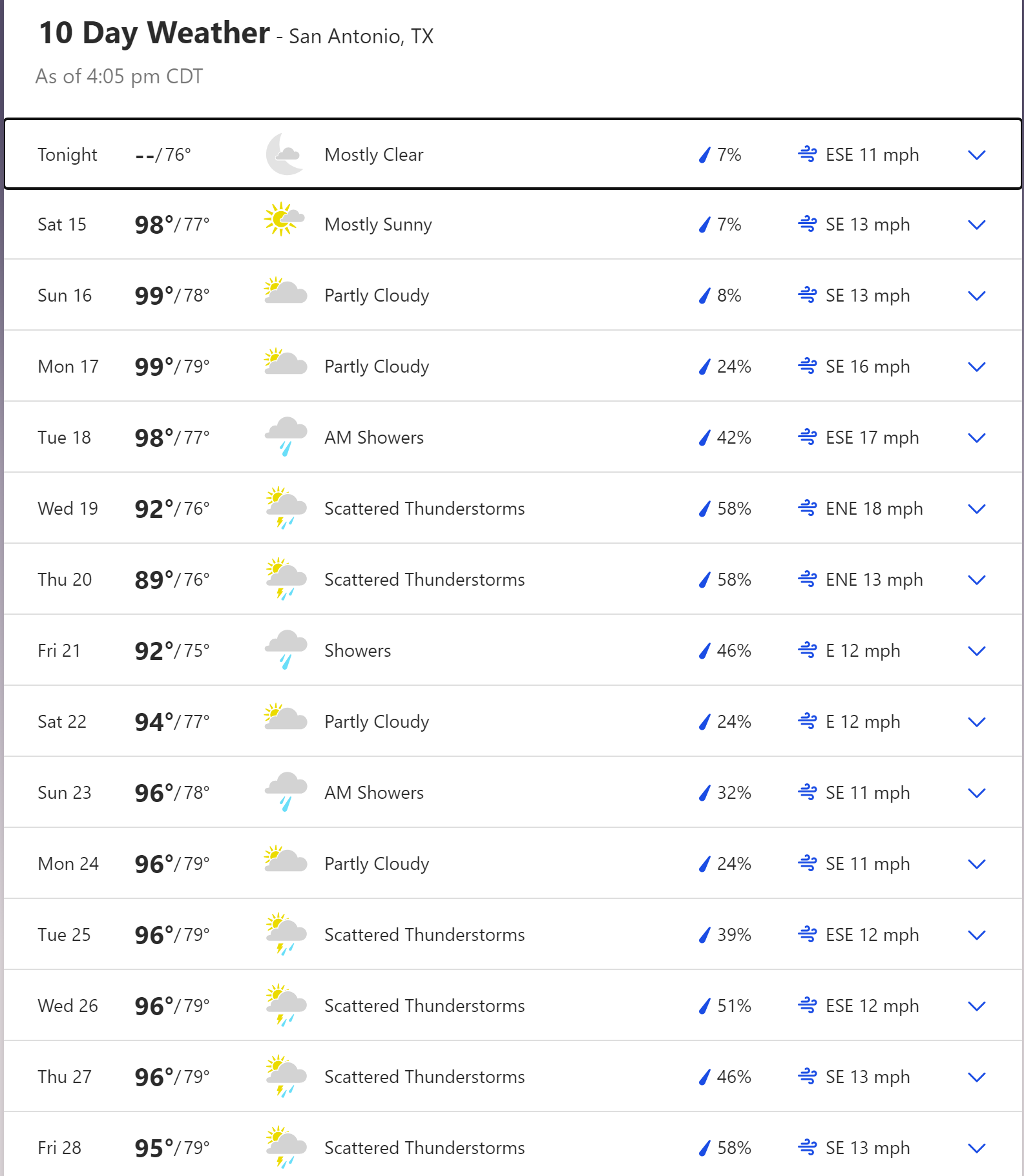The width and height of the screenshot is (1024, 1176).
Task: Click the thunderstorm icon for Wed 19
Action: (286, 508)
